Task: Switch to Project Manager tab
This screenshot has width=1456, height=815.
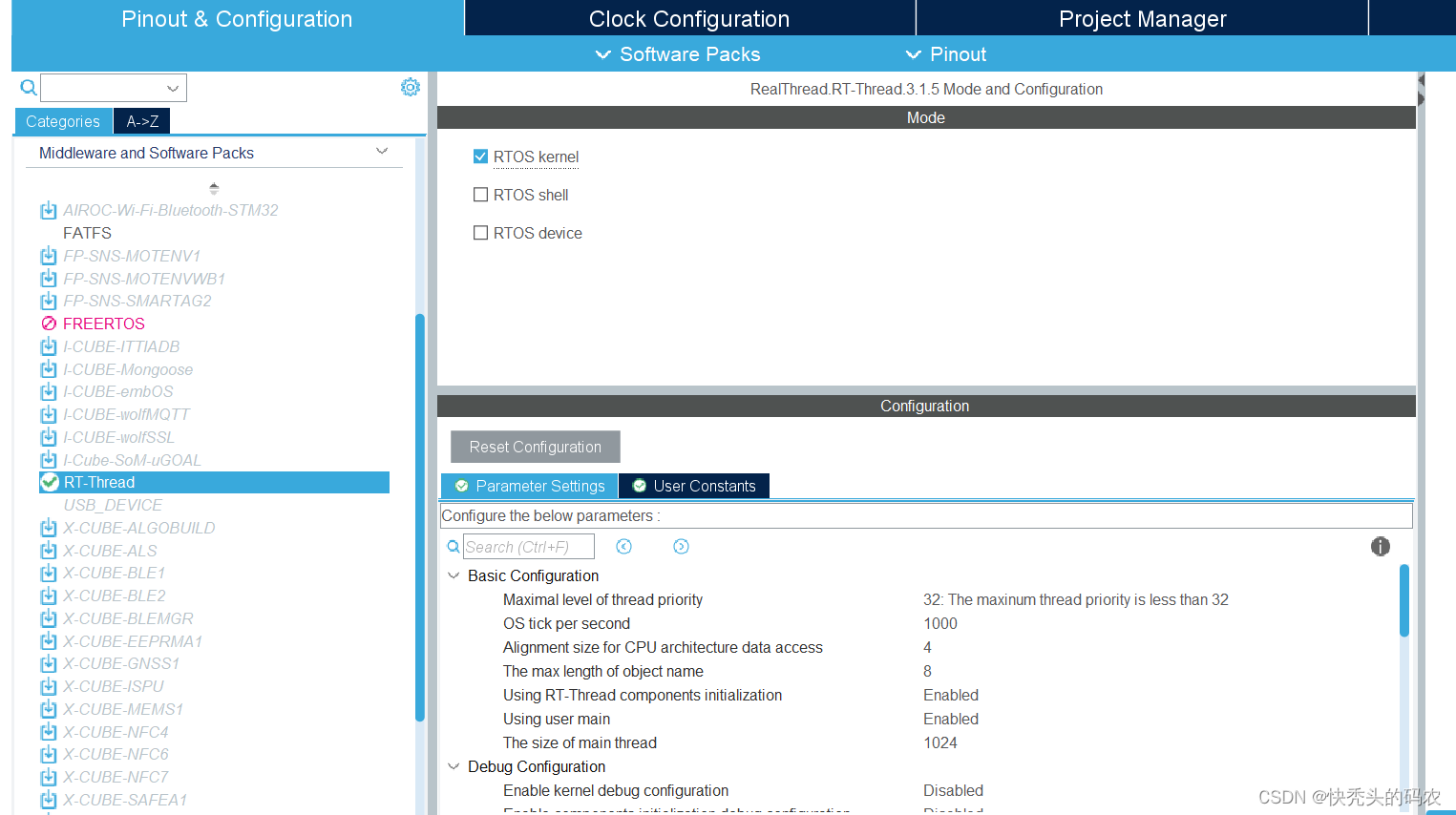Action: pos(1142,19)
